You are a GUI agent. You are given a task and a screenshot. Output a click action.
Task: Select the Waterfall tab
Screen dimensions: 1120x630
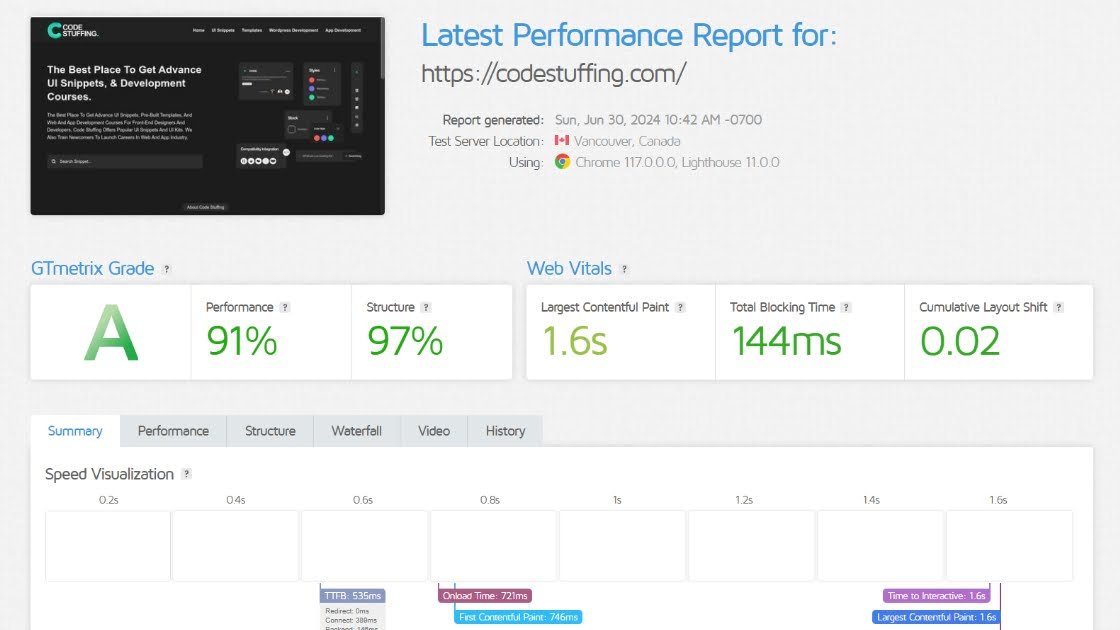[356, 431]
